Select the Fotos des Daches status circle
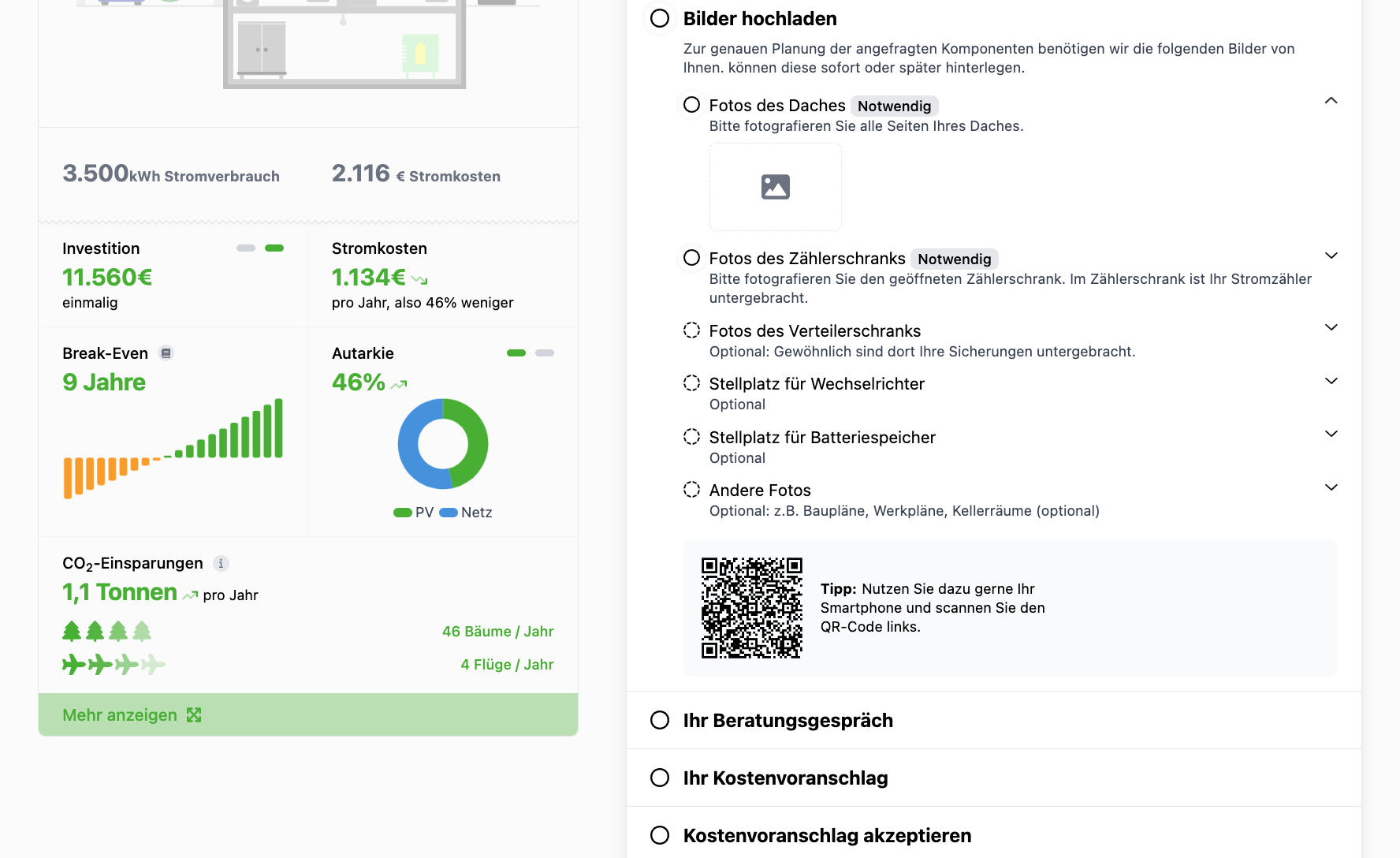This screenshot has width=1400, height=858. coord(691,105)
